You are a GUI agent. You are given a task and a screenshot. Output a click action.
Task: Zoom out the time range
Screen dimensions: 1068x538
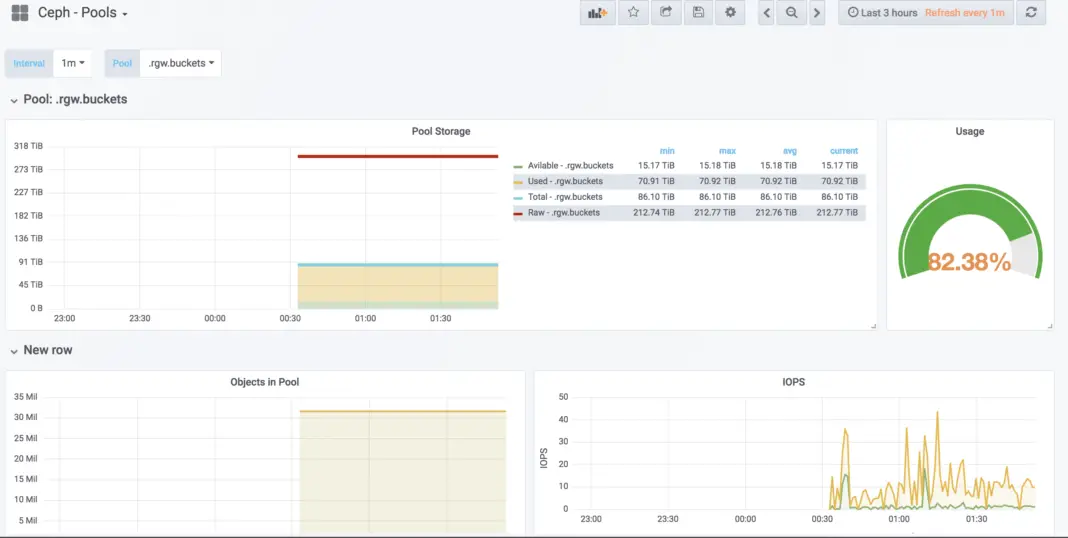point(792,13)
